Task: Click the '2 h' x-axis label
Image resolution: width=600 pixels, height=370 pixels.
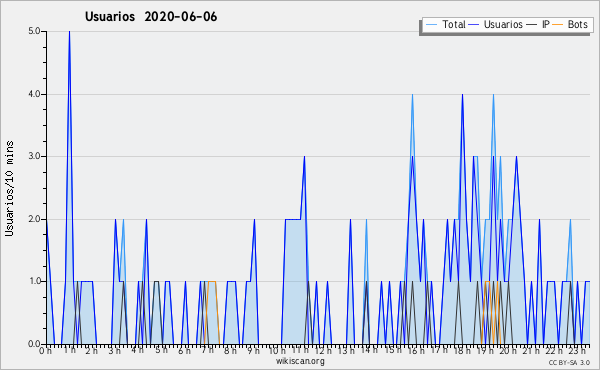Action: pyautogui.click(x=91, y=350)
